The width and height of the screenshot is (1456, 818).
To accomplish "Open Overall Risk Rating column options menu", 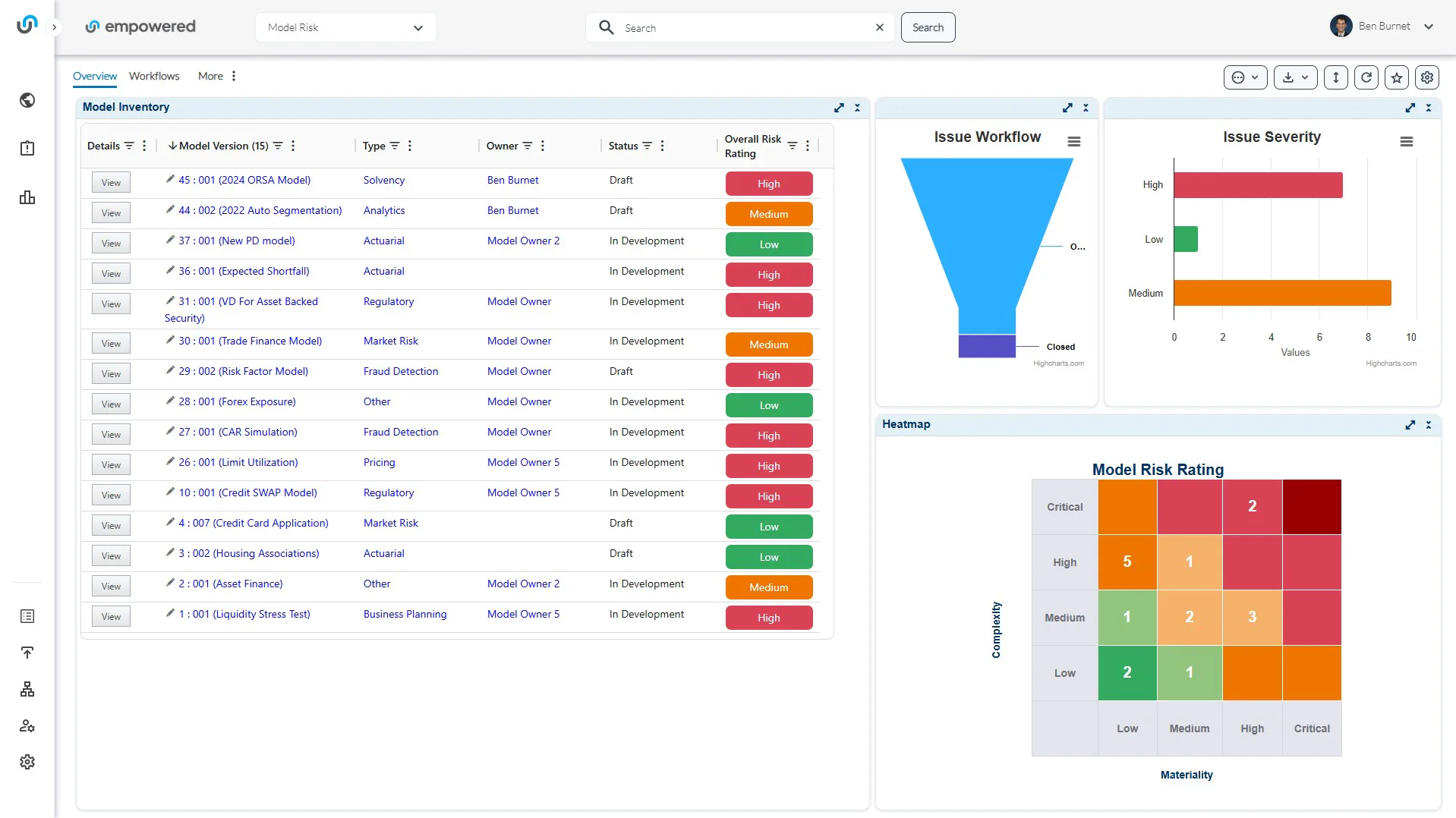I will 808,146.
